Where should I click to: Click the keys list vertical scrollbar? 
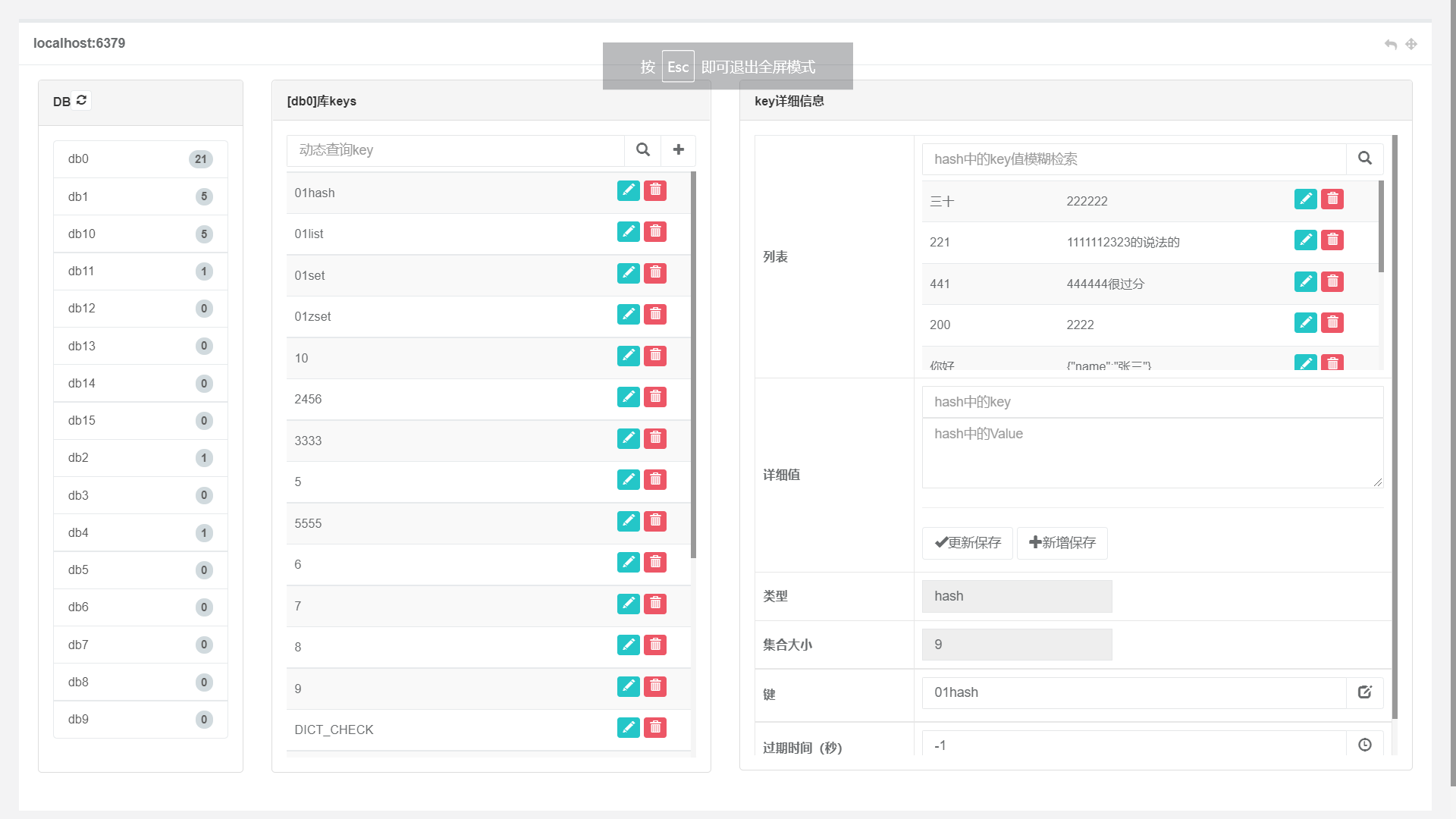(x=693, y=364)
